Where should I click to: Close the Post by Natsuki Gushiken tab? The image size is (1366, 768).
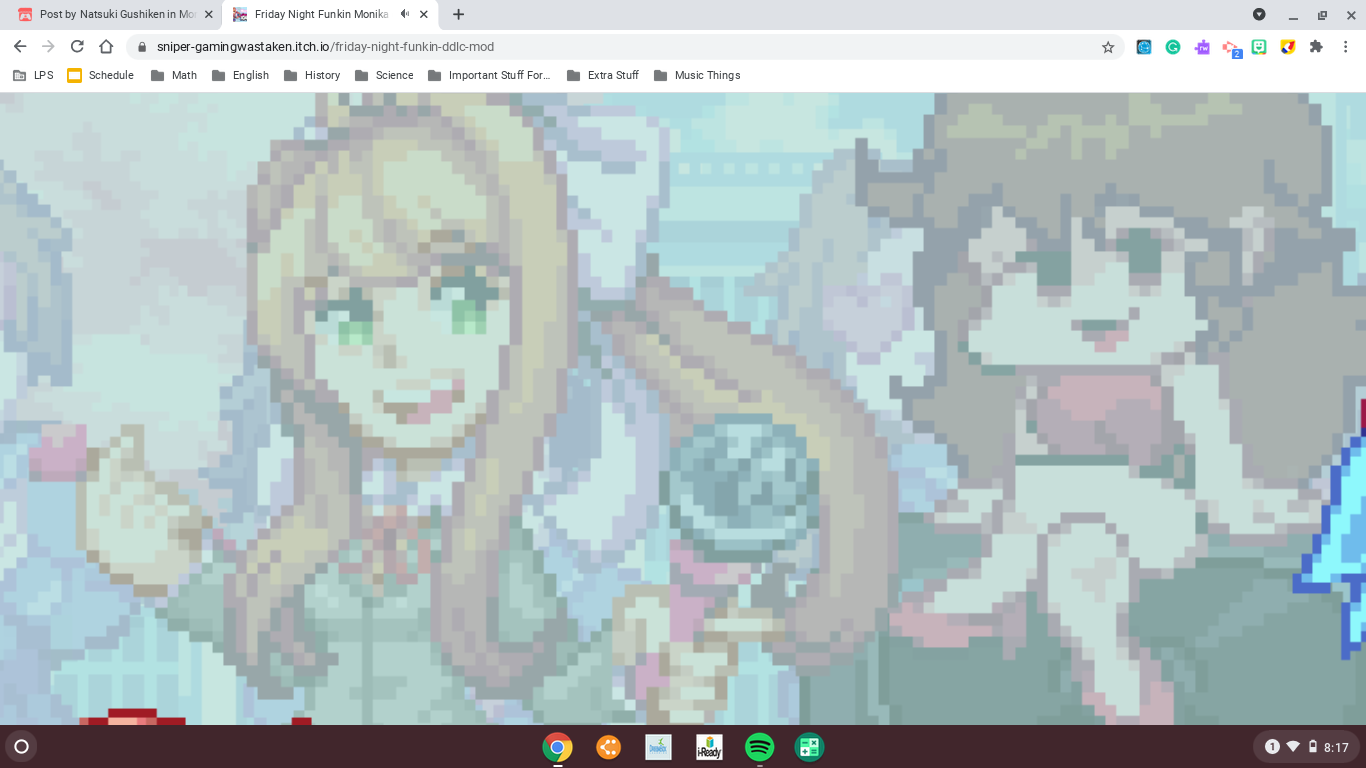[208, 15]
